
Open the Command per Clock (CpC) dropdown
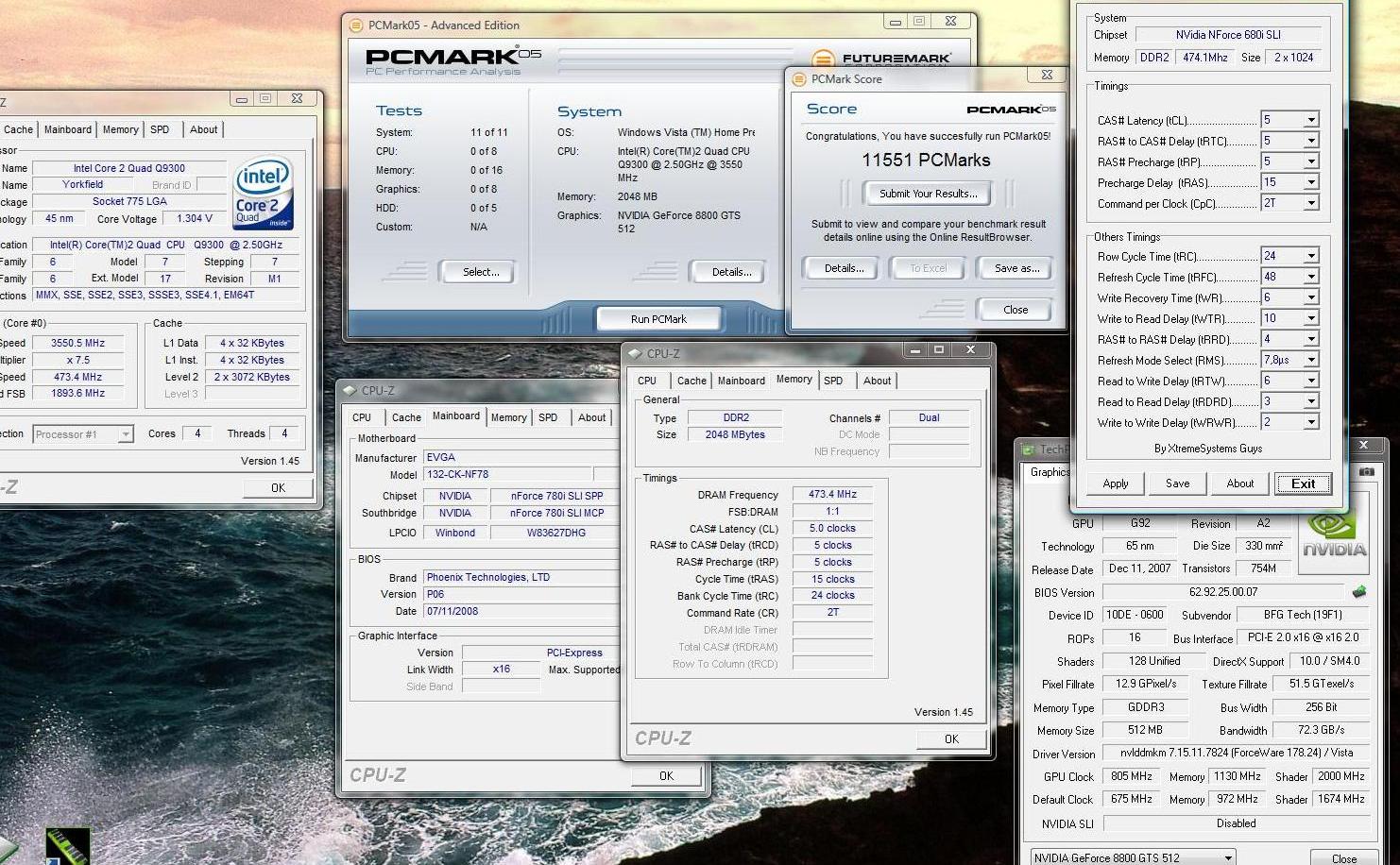click(1310, 203)
